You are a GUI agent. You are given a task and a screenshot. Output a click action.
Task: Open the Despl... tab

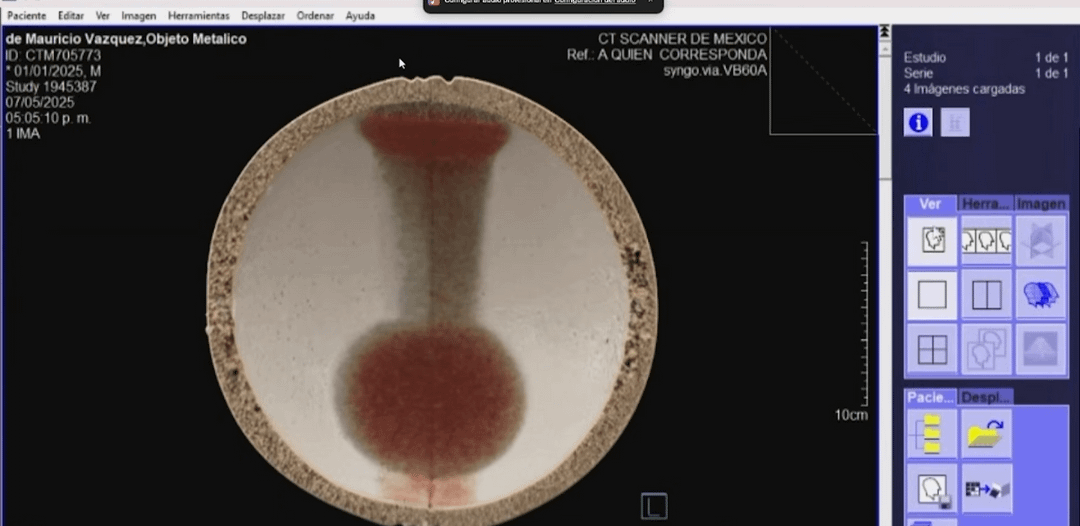coord(985,397)
